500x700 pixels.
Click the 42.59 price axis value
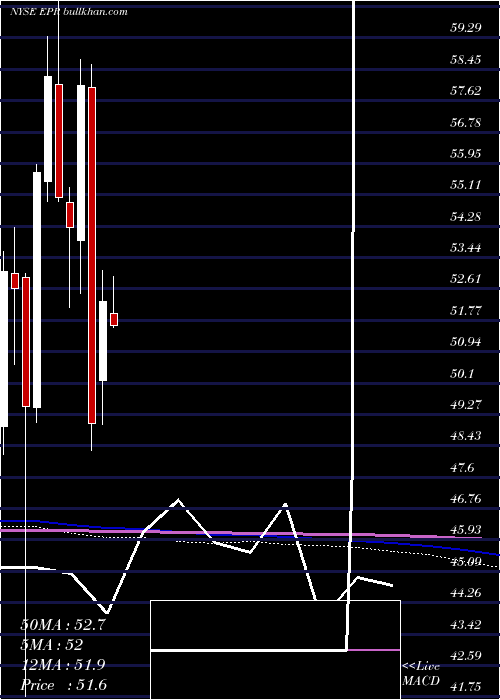point(466,656)
